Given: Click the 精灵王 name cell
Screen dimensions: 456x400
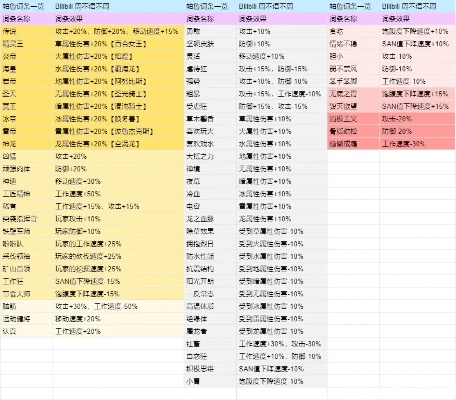Looking at the screenshot, I should 26,44.
